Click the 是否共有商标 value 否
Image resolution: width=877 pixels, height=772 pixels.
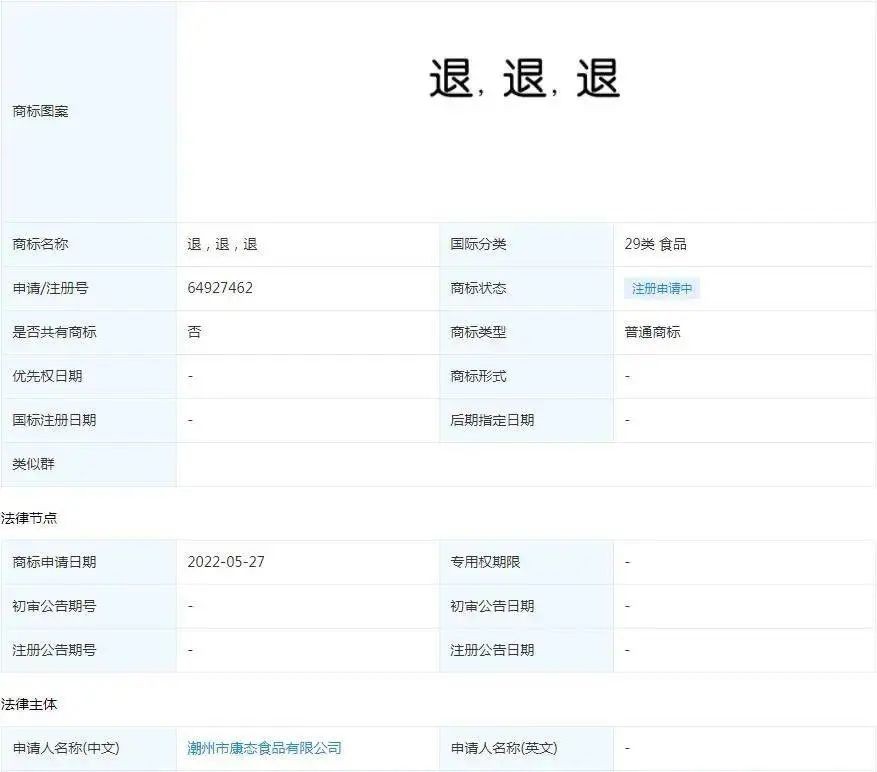(194, 332)
